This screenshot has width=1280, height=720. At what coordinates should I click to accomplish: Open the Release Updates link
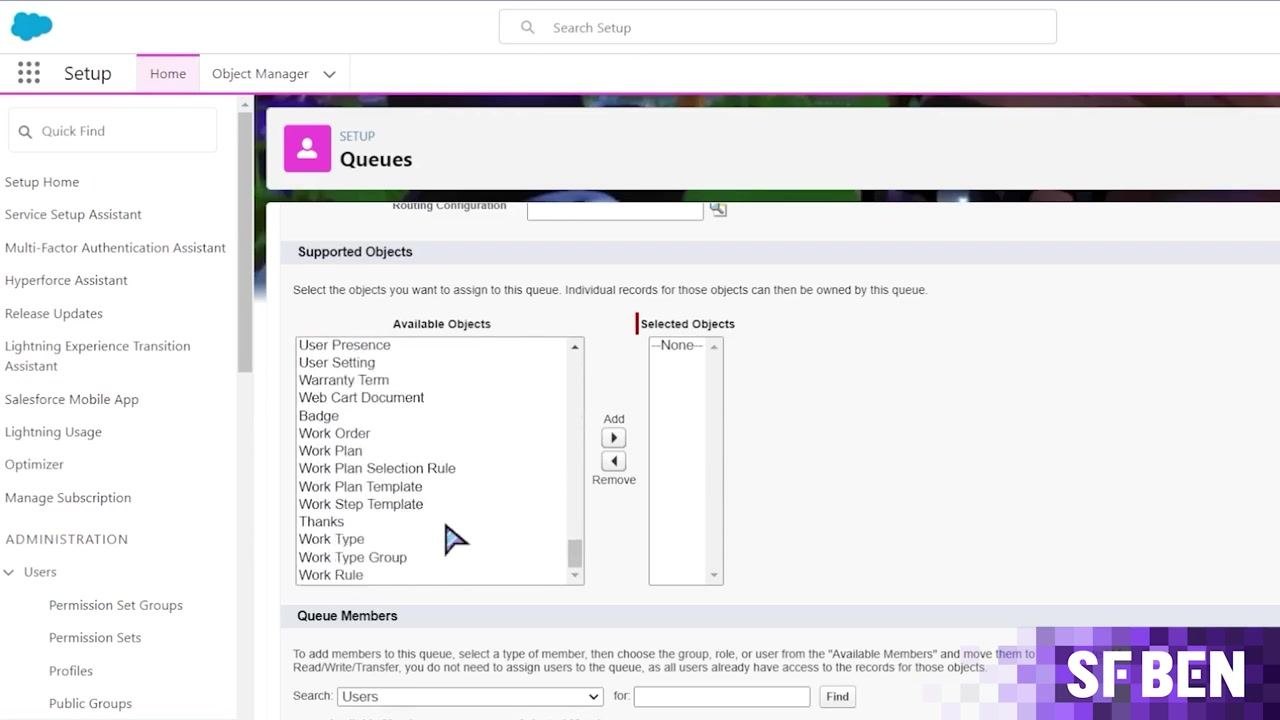(54, 313)
